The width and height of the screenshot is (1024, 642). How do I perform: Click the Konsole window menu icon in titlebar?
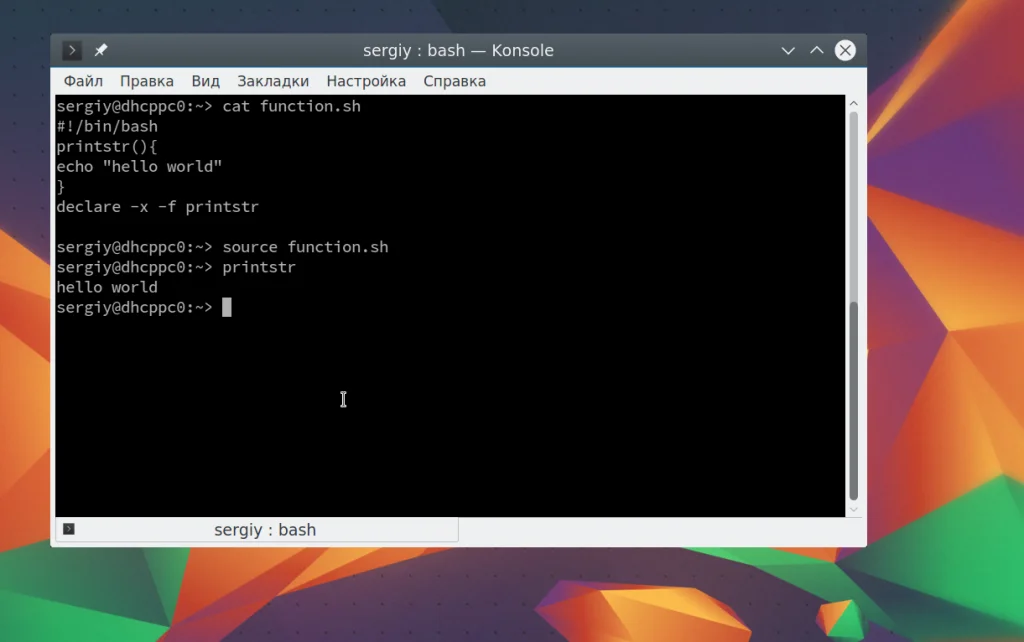pos(72,50)
